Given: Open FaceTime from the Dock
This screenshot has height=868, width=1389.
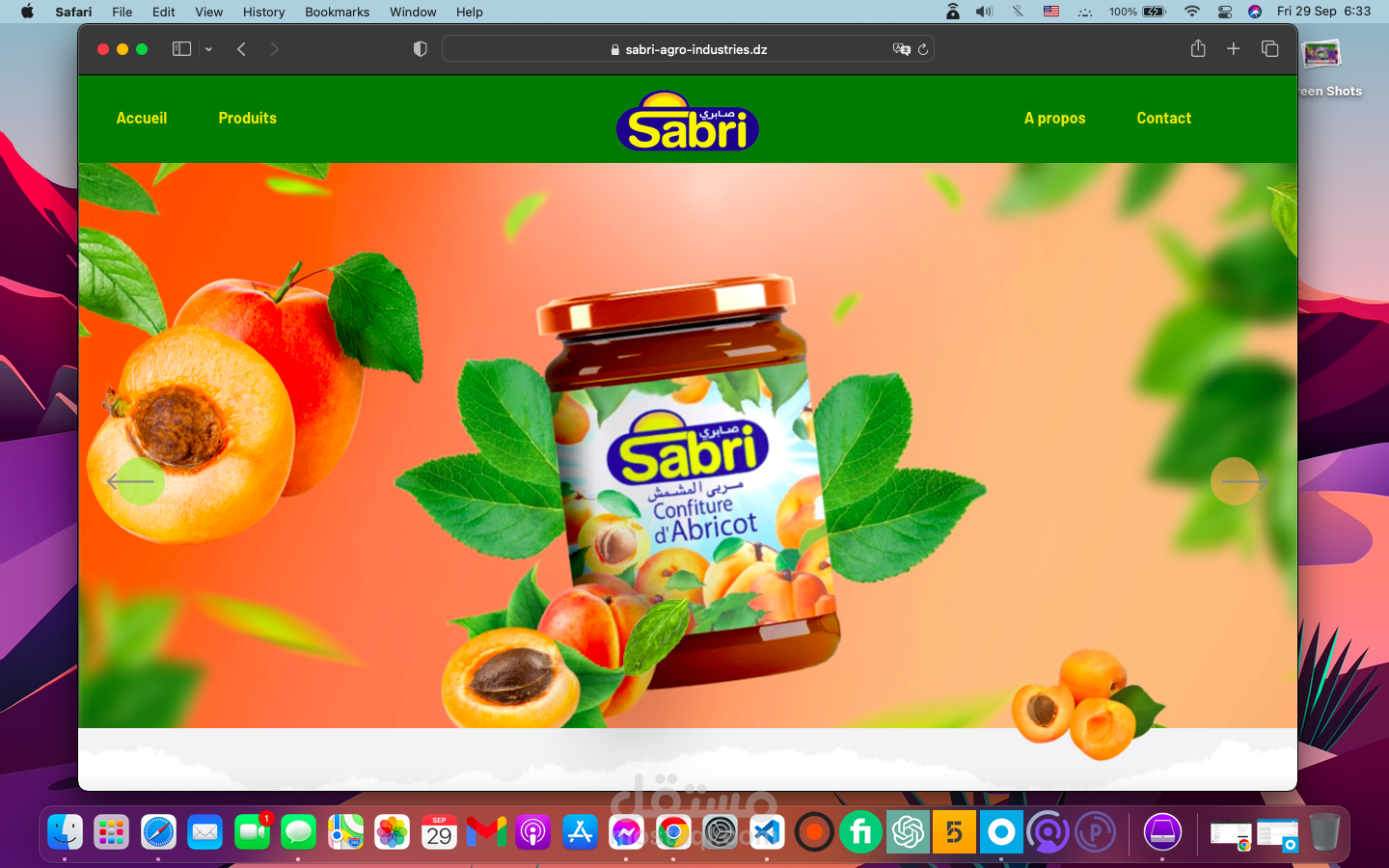Looking at the screenshot, I should 252,831.
